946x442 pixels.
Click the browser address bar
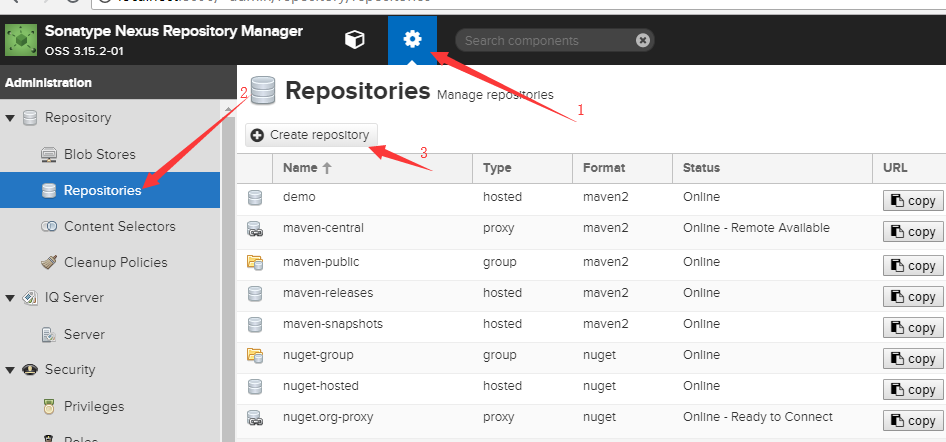(x=519, y=3)
